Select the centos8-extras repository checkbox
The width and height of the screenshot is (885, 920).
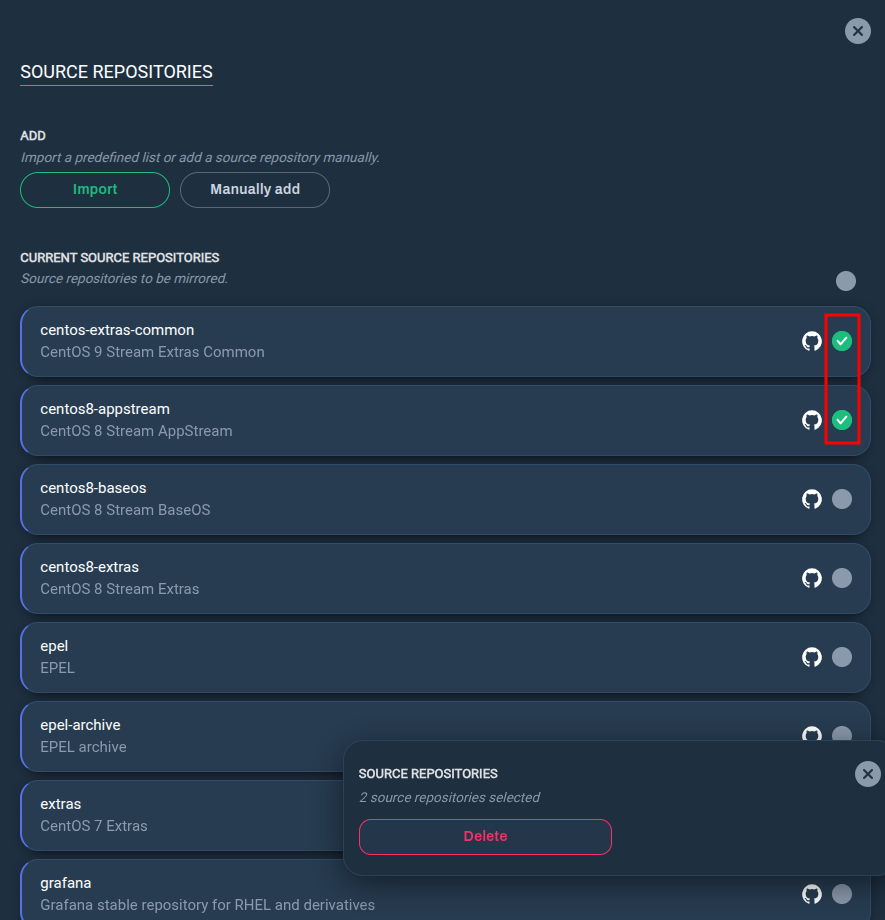[x=842, y=578]
